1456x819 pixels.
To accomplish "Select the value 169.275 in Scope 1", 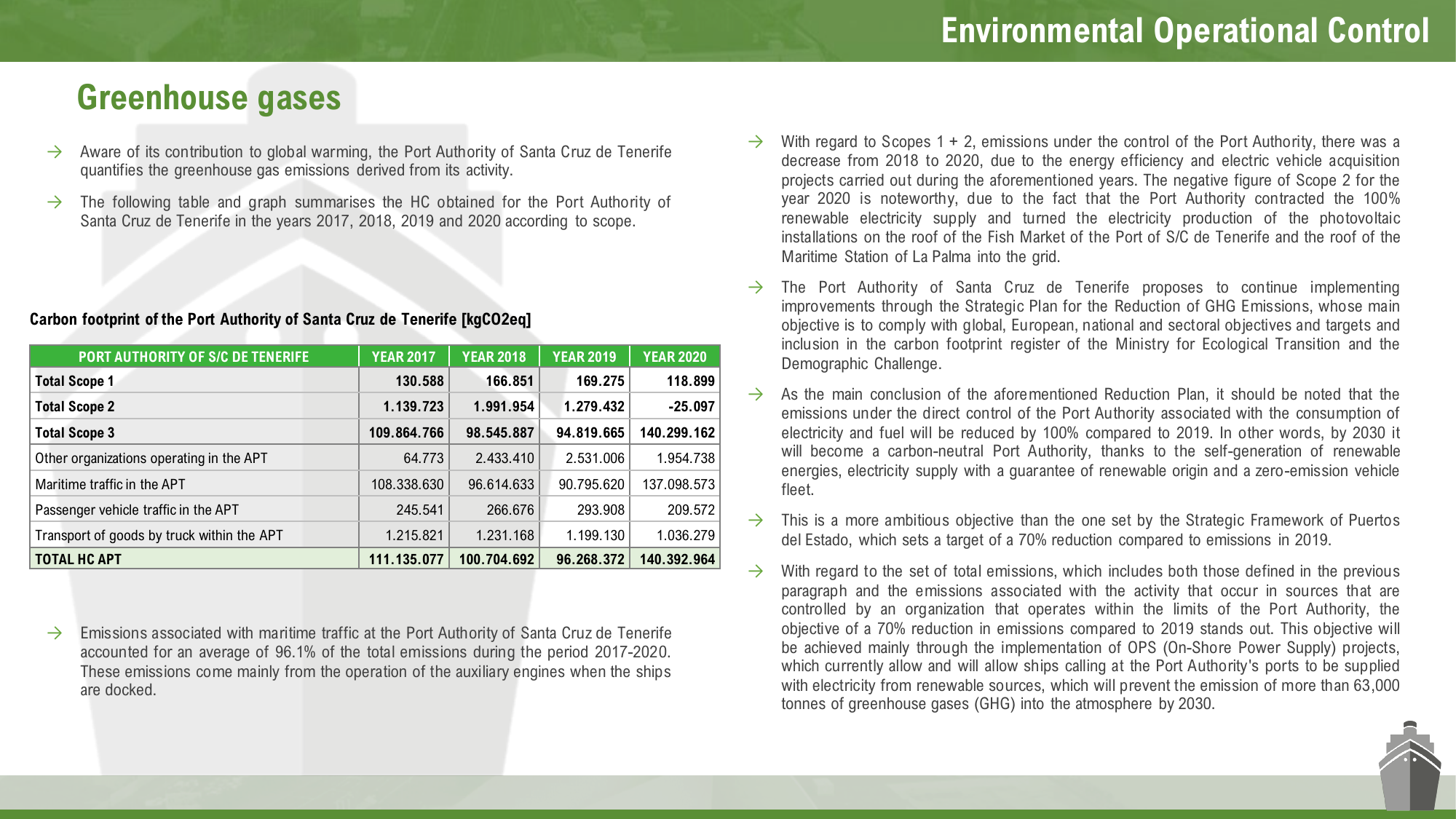I will pyautogui.click(x=601, y=381).
